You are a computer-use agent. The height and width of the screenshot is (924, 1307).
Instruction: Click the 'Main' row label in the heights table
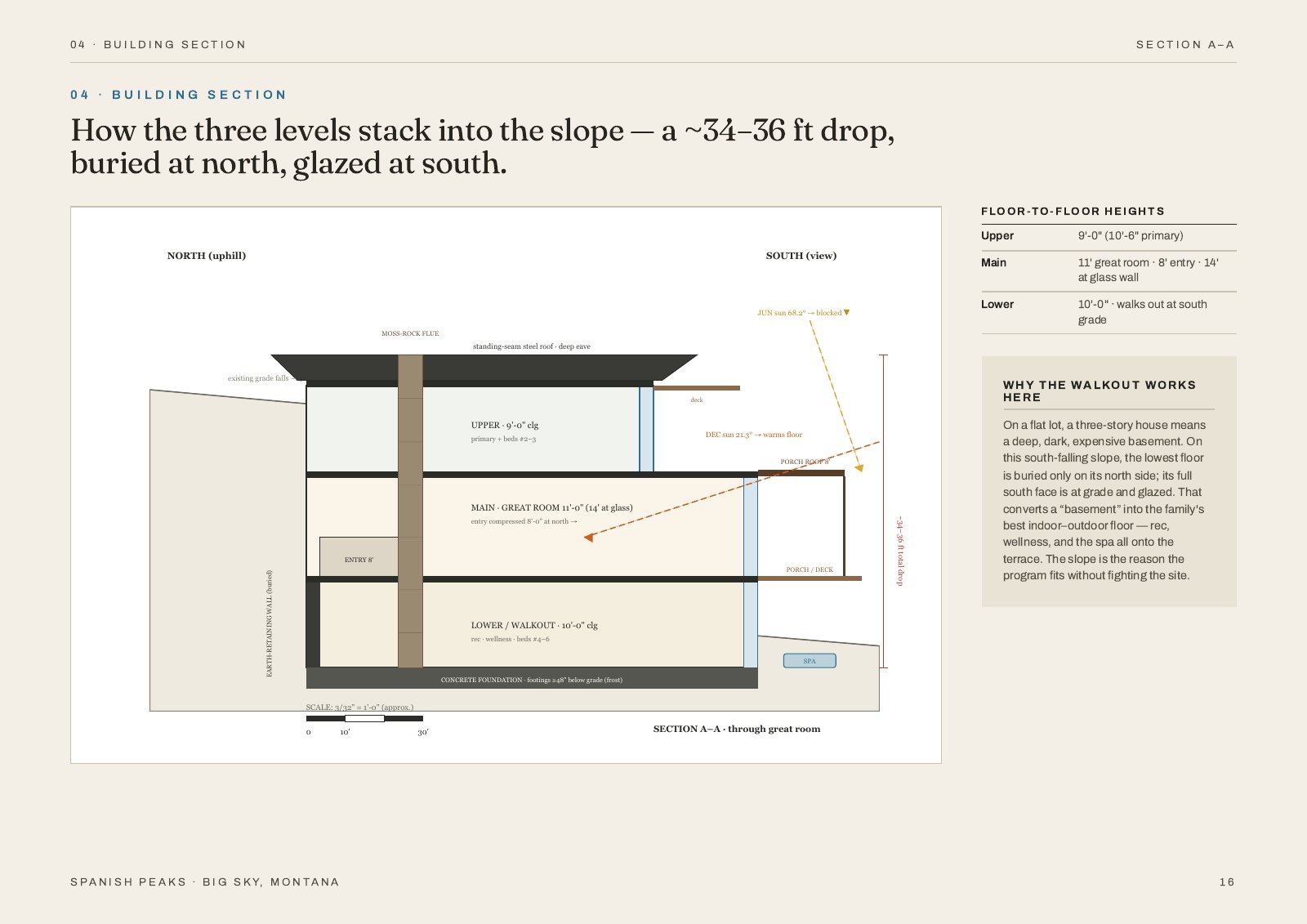pos(993,262)
